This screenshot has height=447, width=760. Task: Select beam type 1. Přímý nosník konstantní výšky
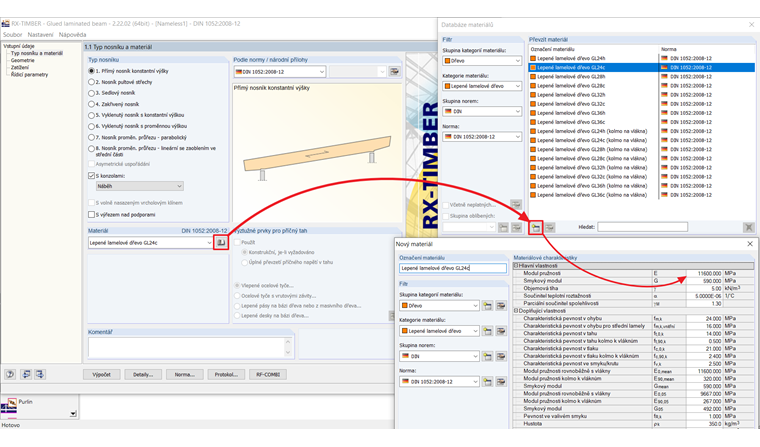[91, 71]
